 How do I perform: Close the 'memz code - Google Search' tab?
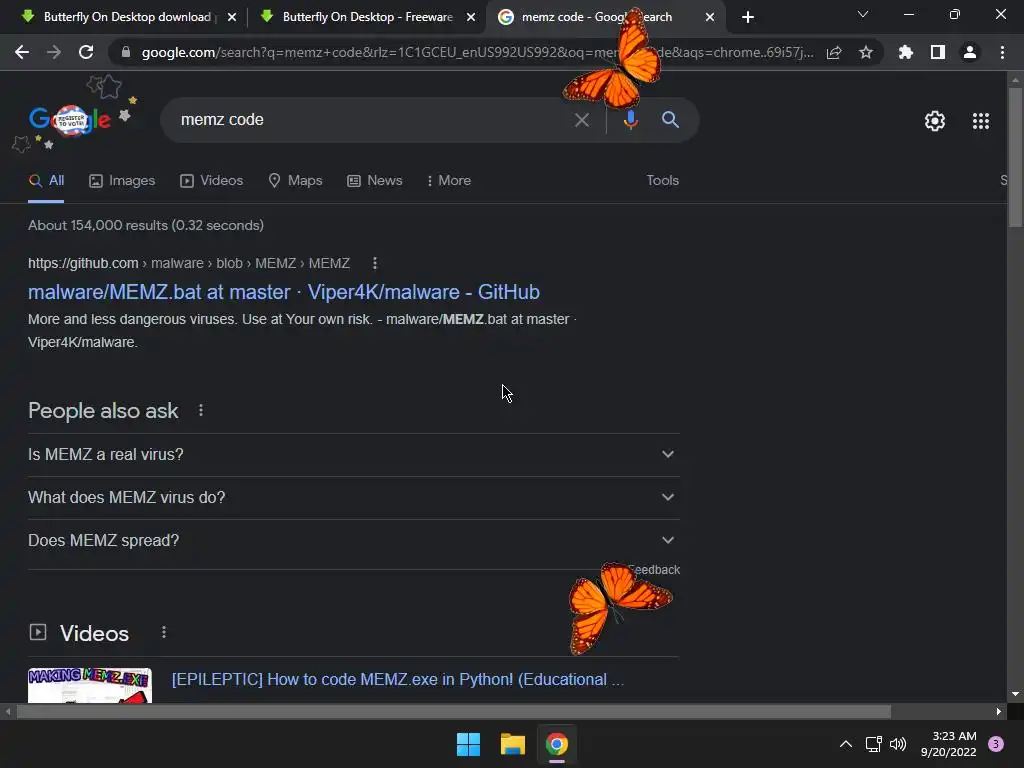(x=710, y=18)
